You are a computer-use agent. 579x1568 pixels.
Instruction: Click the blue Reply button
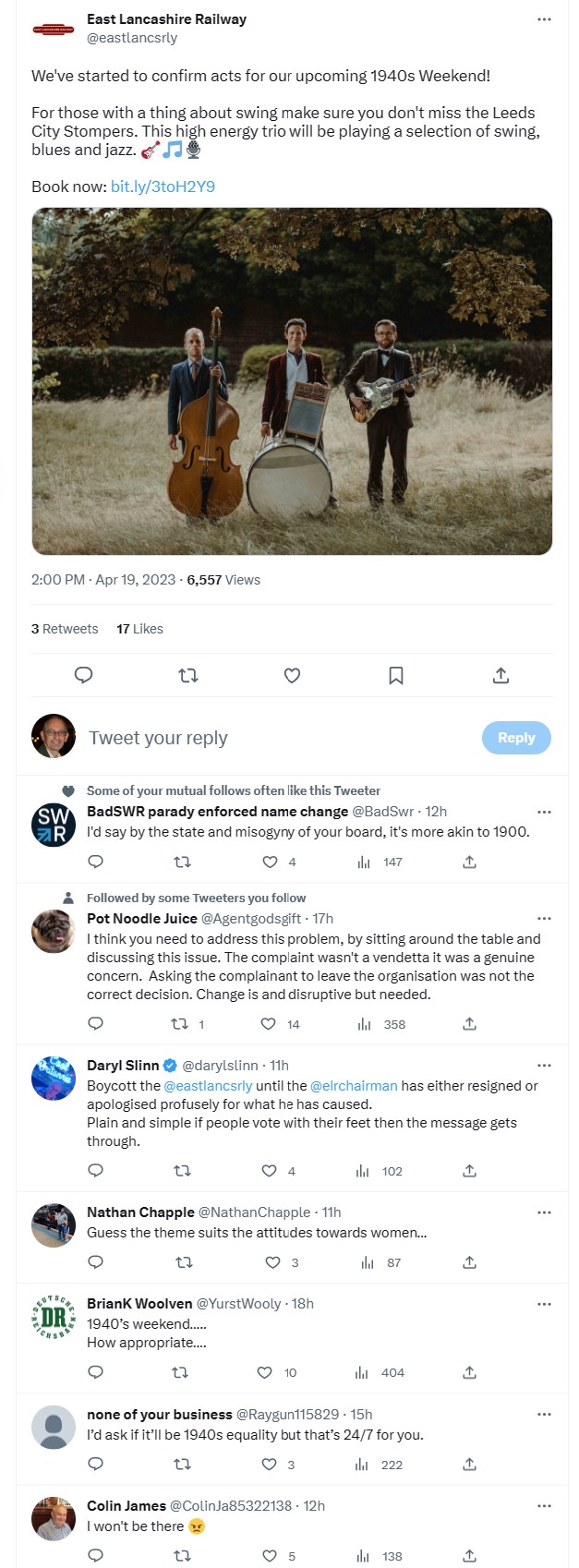[x=516, y=738]
